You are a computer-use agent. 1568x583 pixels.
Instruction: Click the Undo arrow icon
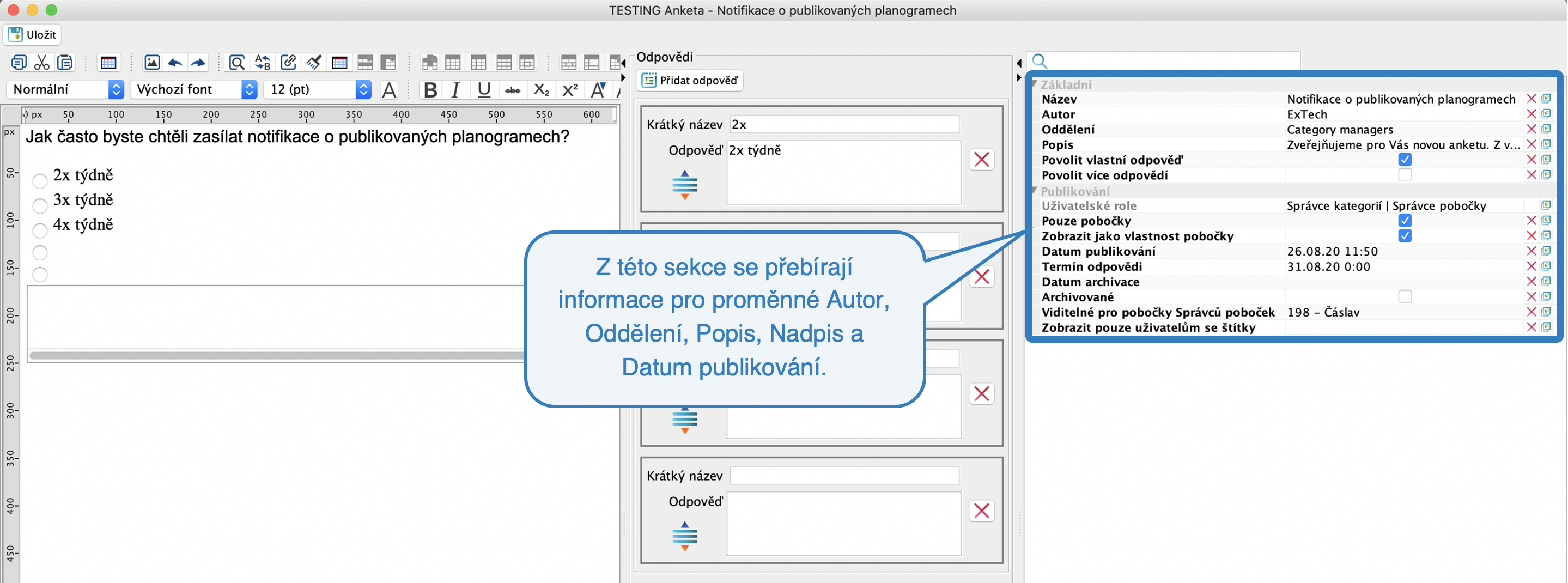[175, 63]
